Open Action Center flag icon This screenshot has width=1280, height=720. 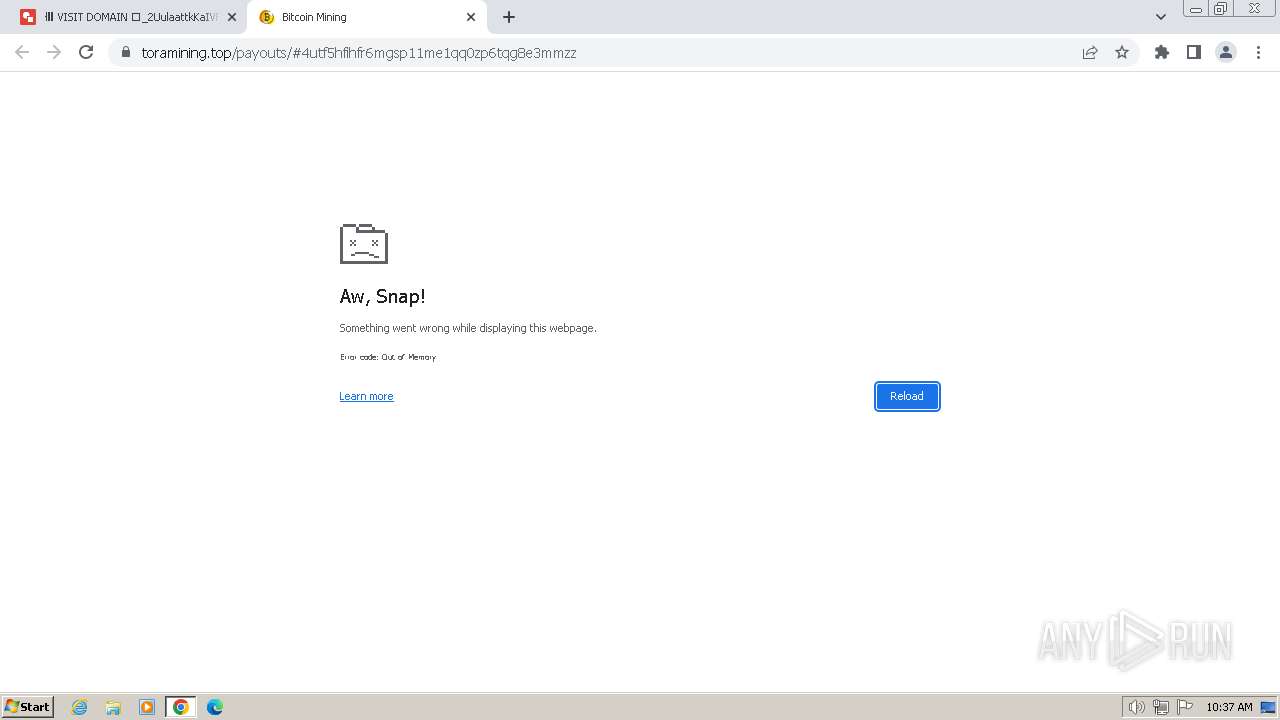1185,707
